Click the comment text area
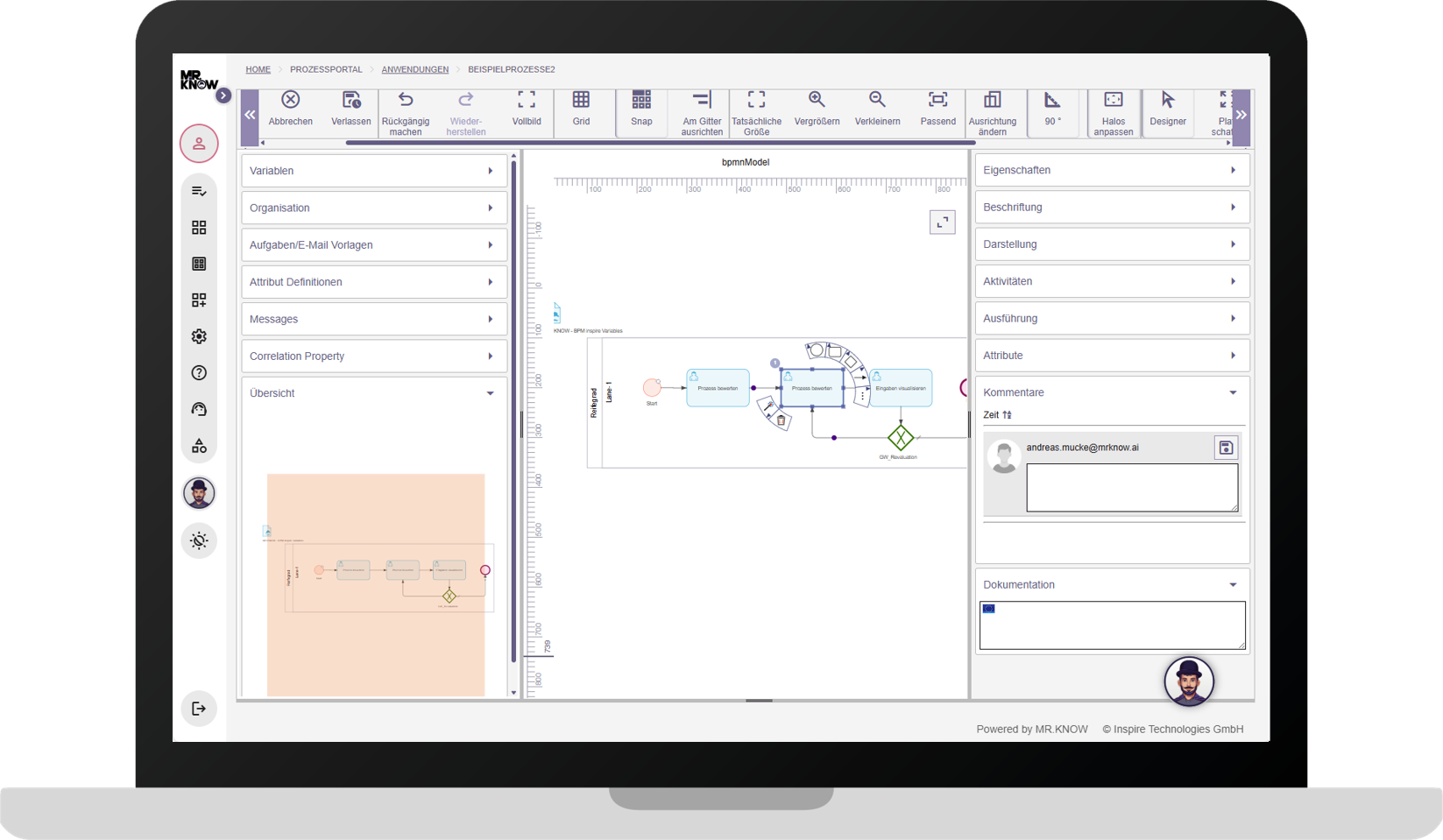 [1132, 488]
